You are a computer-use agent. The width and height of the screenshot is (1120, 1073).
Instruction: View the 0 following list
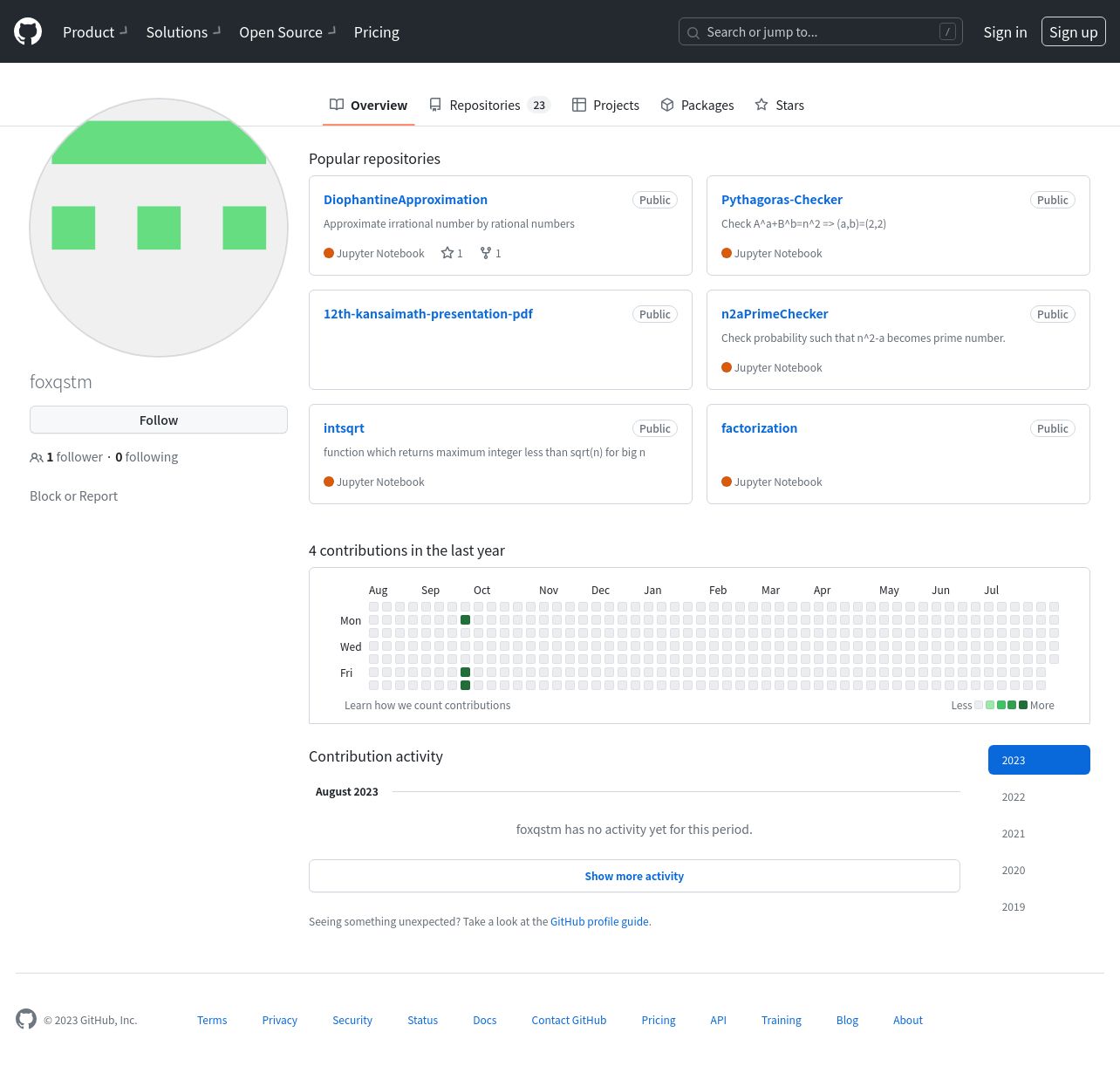coord(147,457)
